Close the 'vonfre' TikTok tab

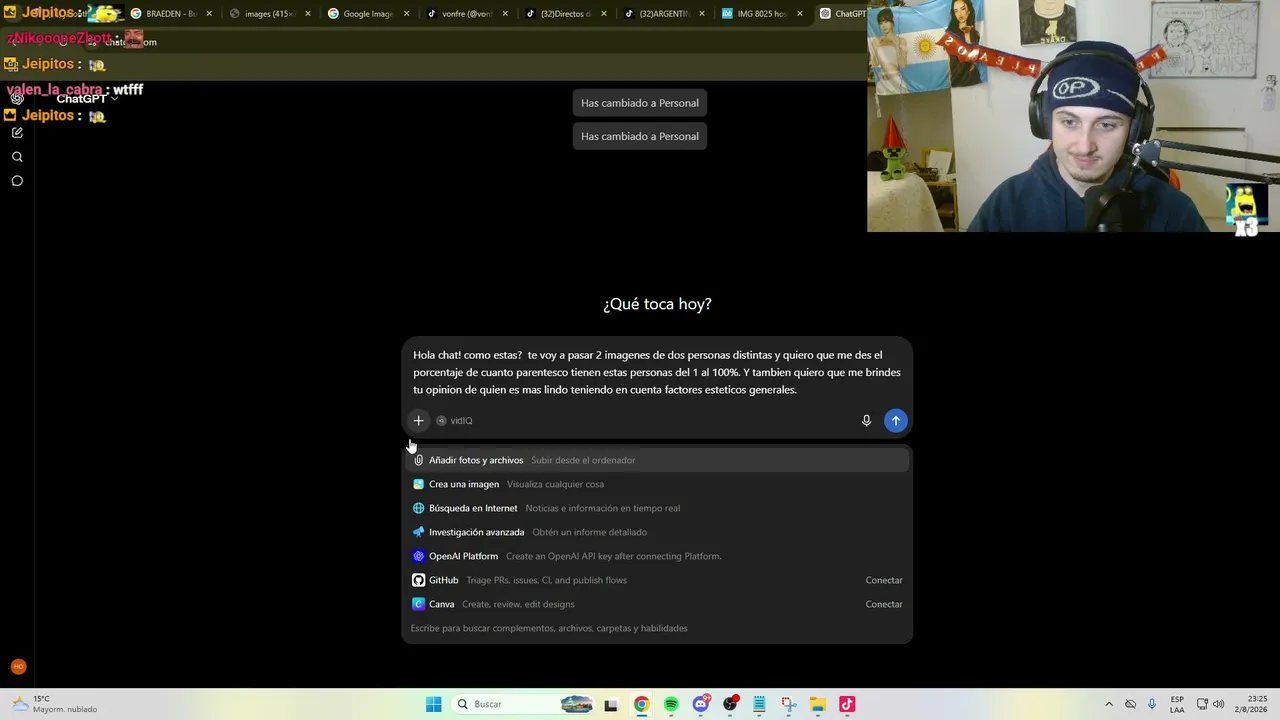[x=506, y=14]
